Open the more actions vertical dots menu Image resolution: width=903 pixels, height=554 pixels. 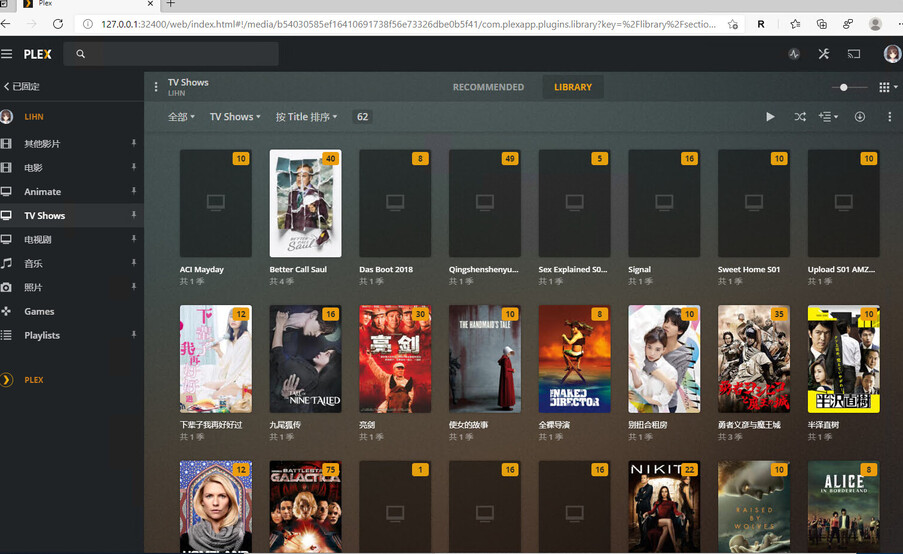pyautogui.click(x=889, y=117)
